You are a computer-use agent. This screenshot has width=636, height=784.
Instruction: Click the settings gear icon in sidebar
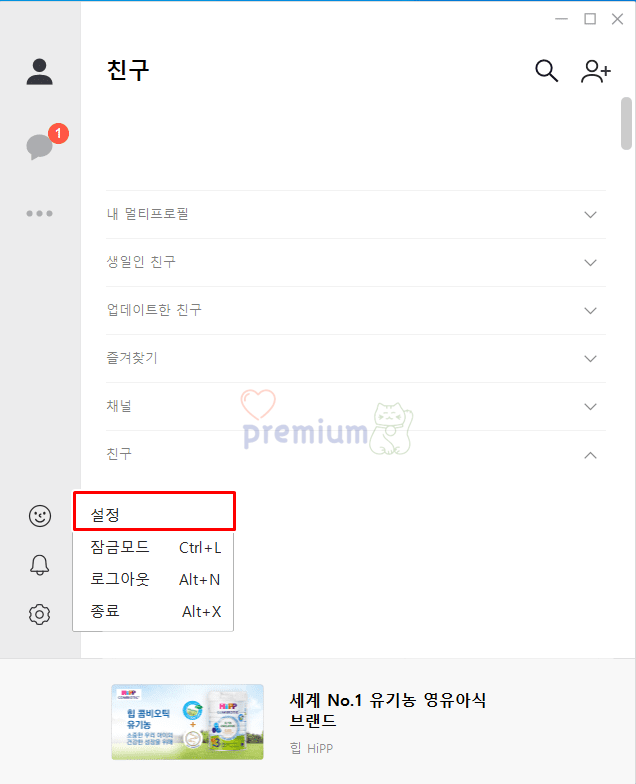coord(40,614)
